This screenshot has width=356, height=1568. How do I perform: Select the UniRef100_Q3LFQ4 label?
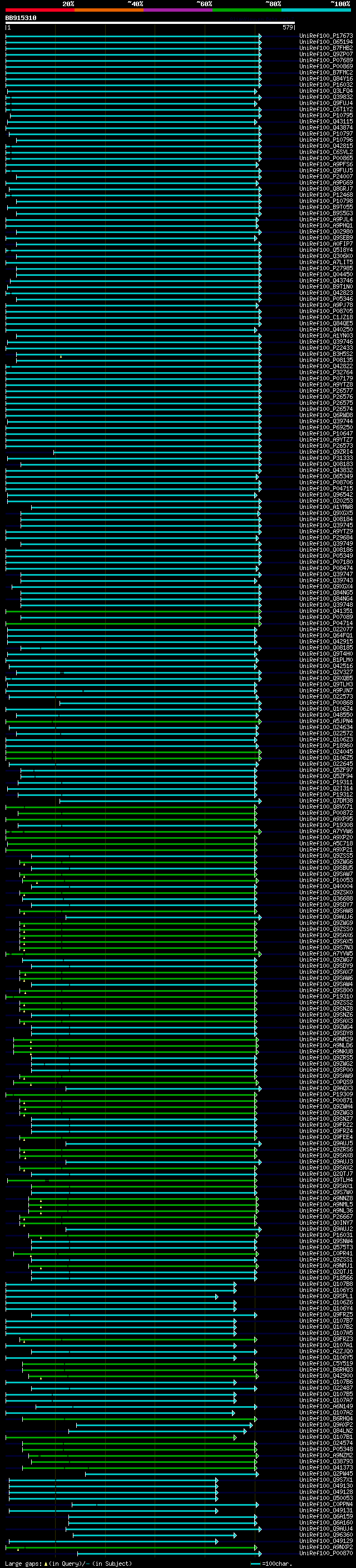click(326, 91)
